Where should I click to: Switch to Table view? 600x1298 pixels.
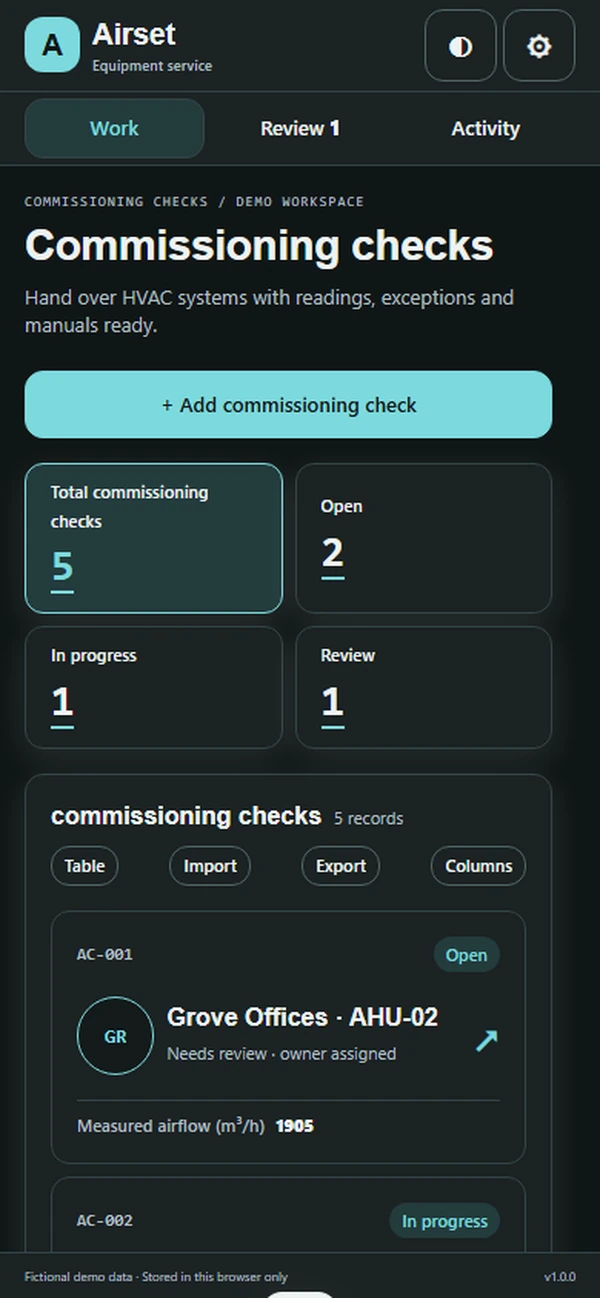point(84,866)
